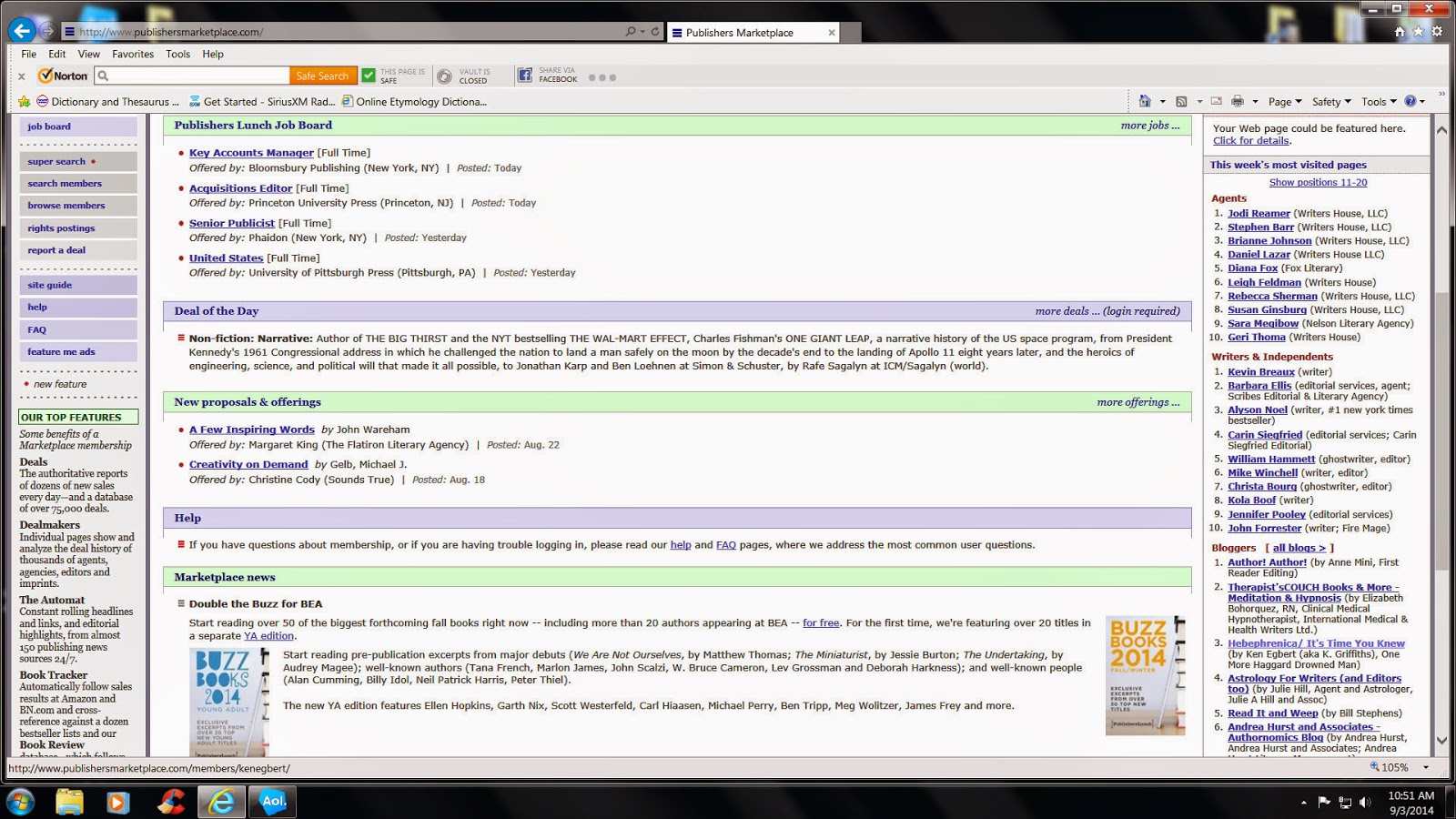
Task: Show more Norton toolbar options (three dots)
Action: (x=602, y=77)
